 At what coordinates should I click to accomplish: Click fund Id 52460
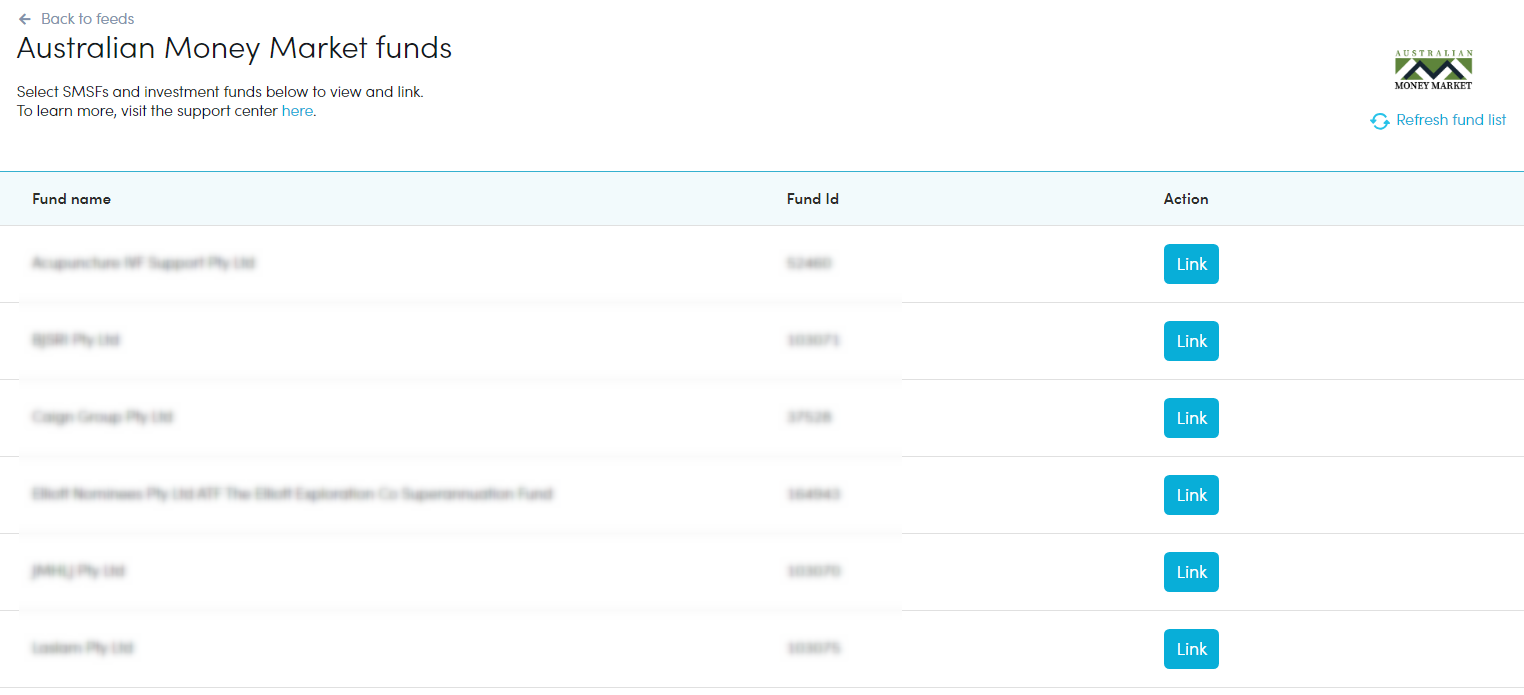pos(809,263)
